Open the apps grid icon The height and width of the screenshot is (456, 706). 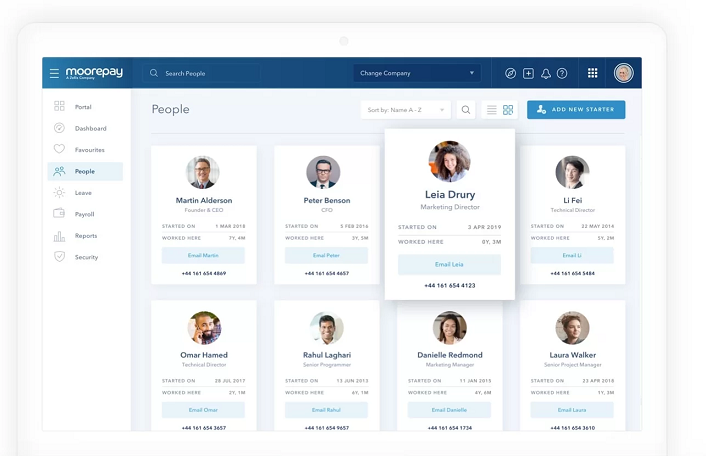(592, 73)
